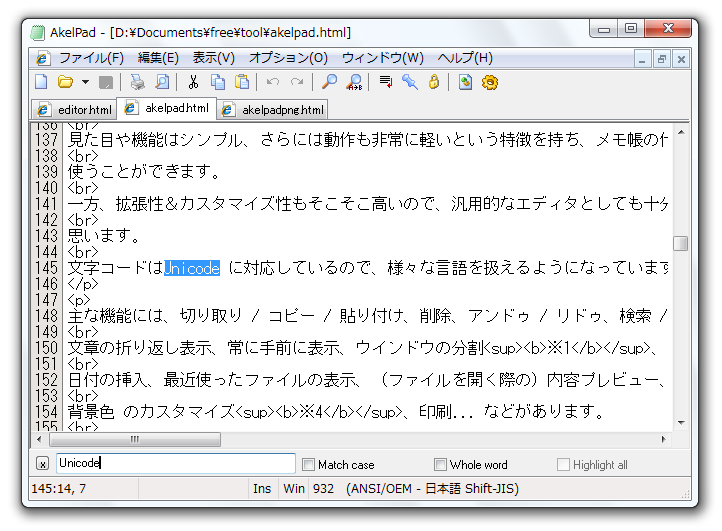Image resolution: width=722 pixels, height=531 pixels.
Task: Click the codepage 932 (ANSI/OEM - 日本語 Shift-JIS) status
Action: pos(416,489)
